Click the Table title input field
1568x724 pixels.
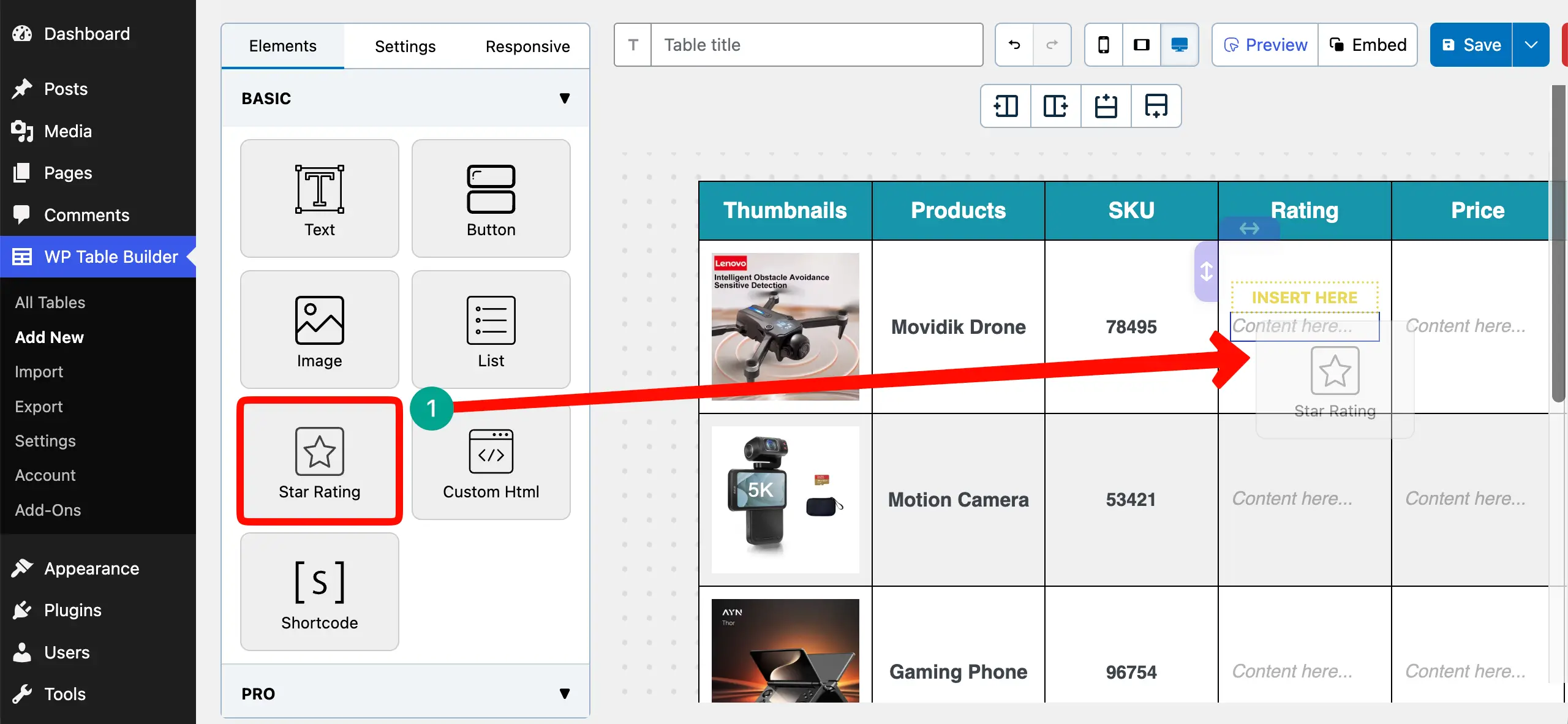point(815,44)
